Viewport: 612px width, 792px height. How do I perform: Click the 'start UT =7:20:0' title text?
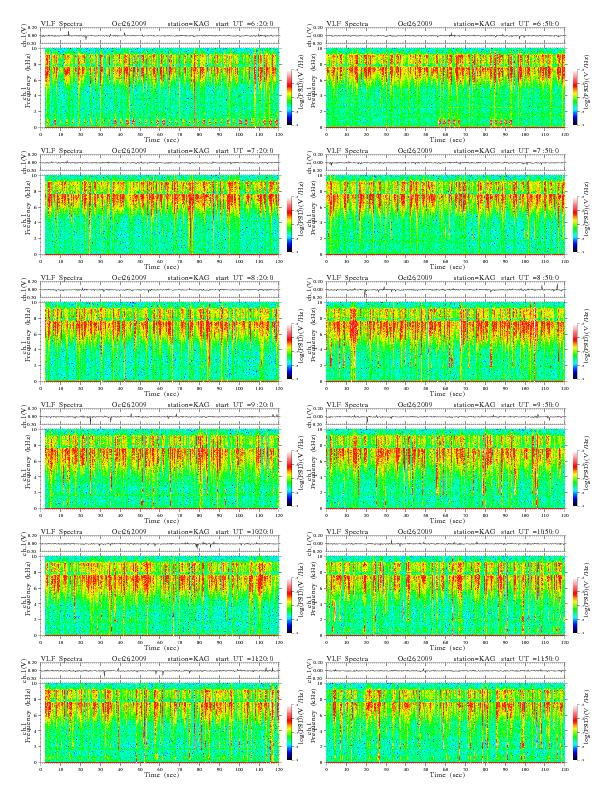click(x=245, y=151)
